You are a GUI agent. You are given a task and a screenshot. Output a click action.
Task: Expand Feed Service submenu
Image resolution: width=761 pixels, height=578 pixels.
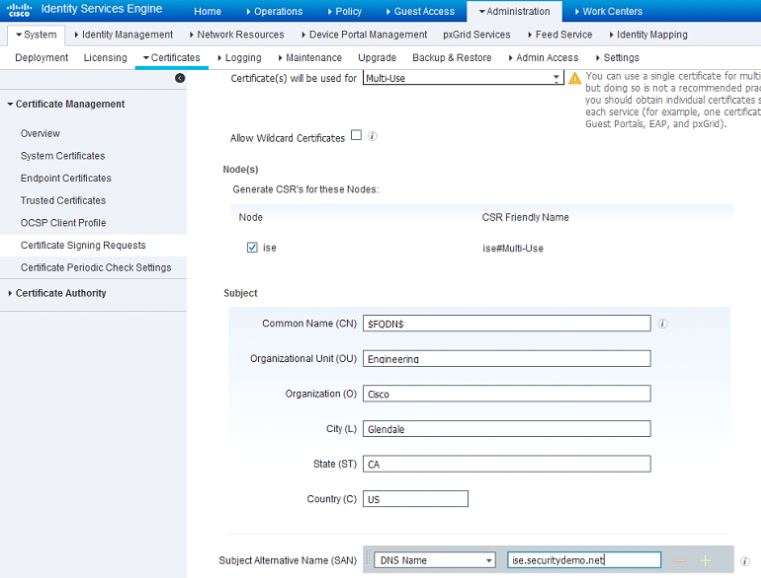[x=560, y=34]
